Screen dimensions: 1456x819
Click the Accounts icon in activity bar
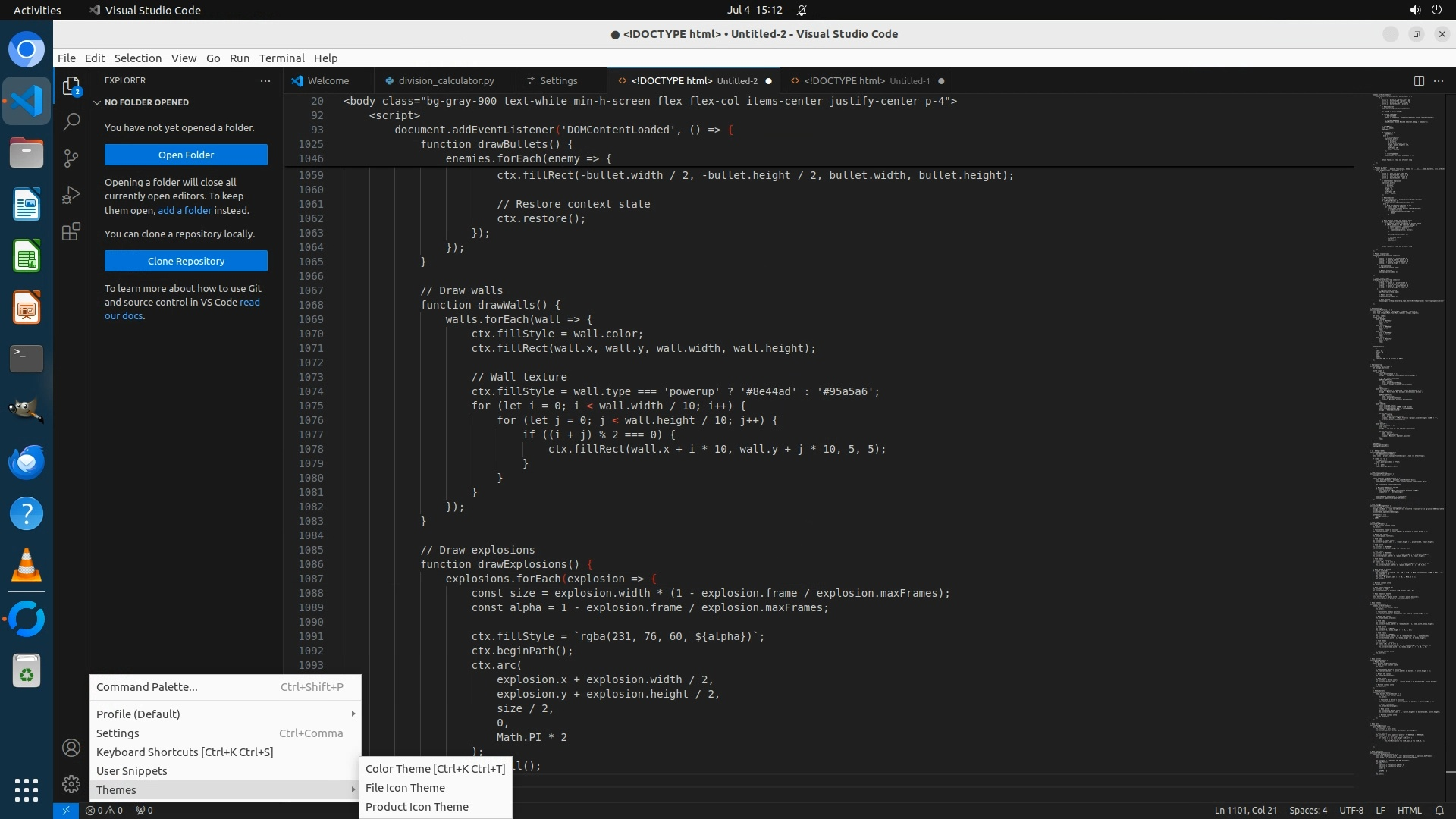point(71,748)
